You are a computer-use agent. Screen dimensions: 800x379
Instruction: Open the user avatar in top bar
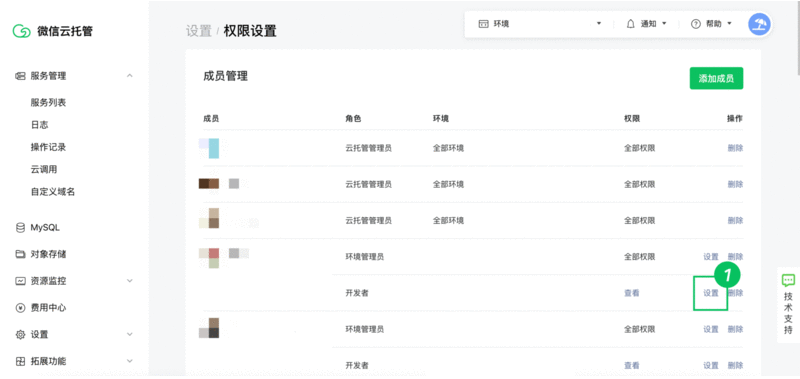(x=759, y=24)
